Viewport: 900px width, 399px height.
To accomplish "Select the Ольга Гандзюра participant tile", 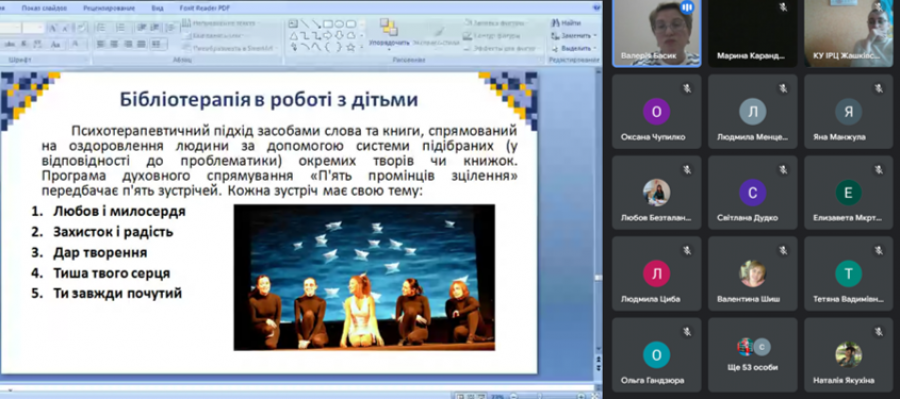I will 656,355.
